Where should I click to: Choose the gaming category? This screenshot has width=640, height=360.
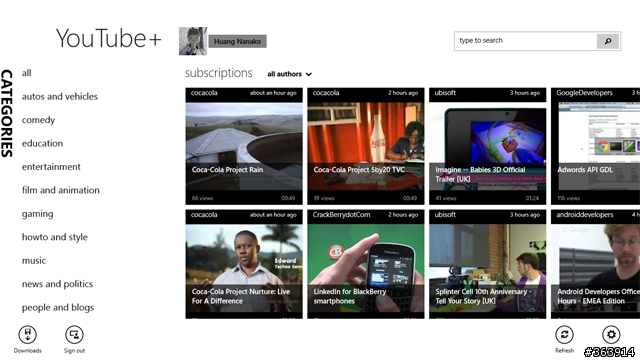click(x=38, y=214)
